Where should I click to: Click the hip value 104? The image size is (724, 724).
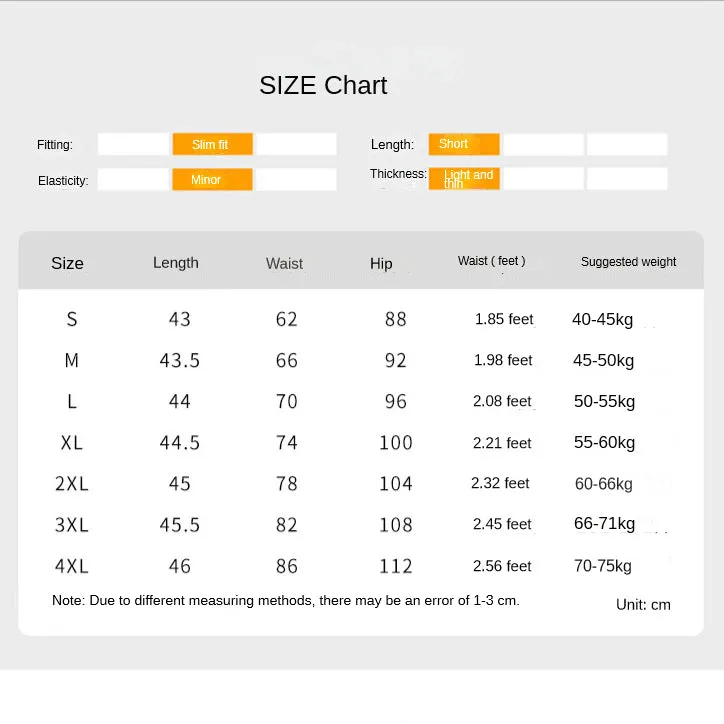click(x=396, y=484)
